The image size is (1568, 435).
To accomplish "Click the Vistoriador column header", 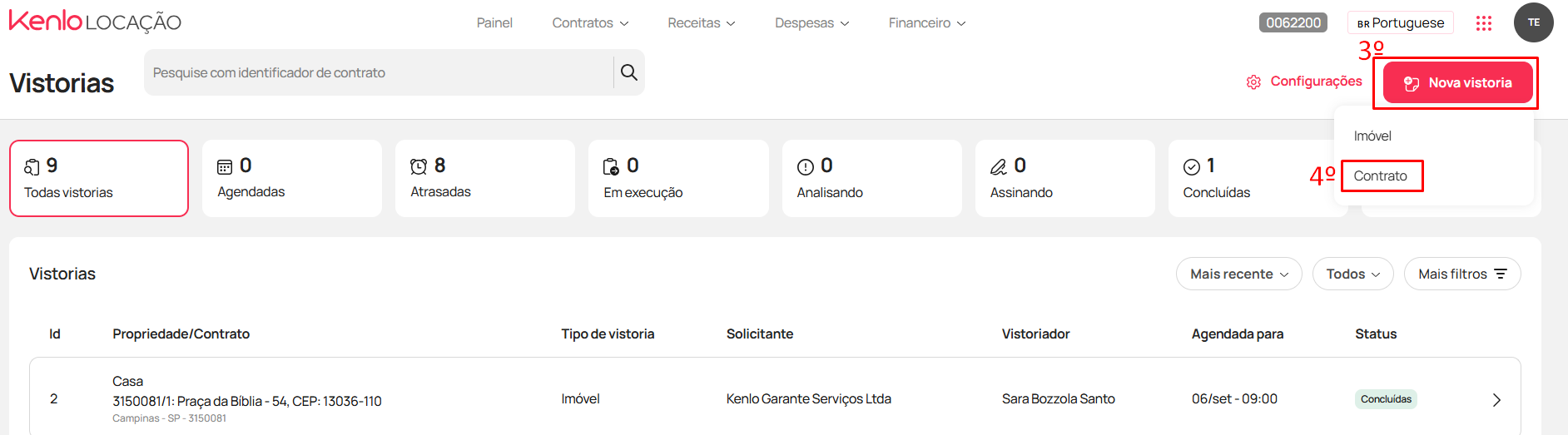I will 1035,334.
